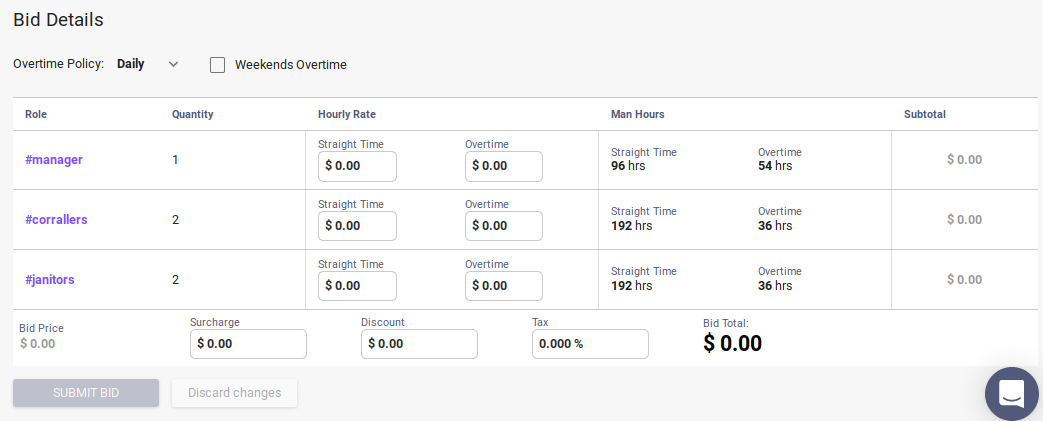Focus the manager Straight Time rate field

[357, 166]
